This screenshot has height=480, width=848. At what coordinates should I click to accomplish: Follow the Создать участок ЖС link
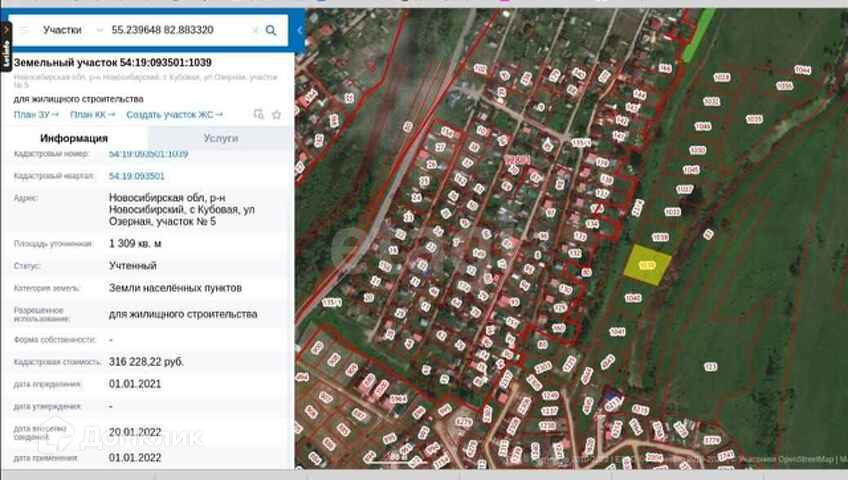175,115
